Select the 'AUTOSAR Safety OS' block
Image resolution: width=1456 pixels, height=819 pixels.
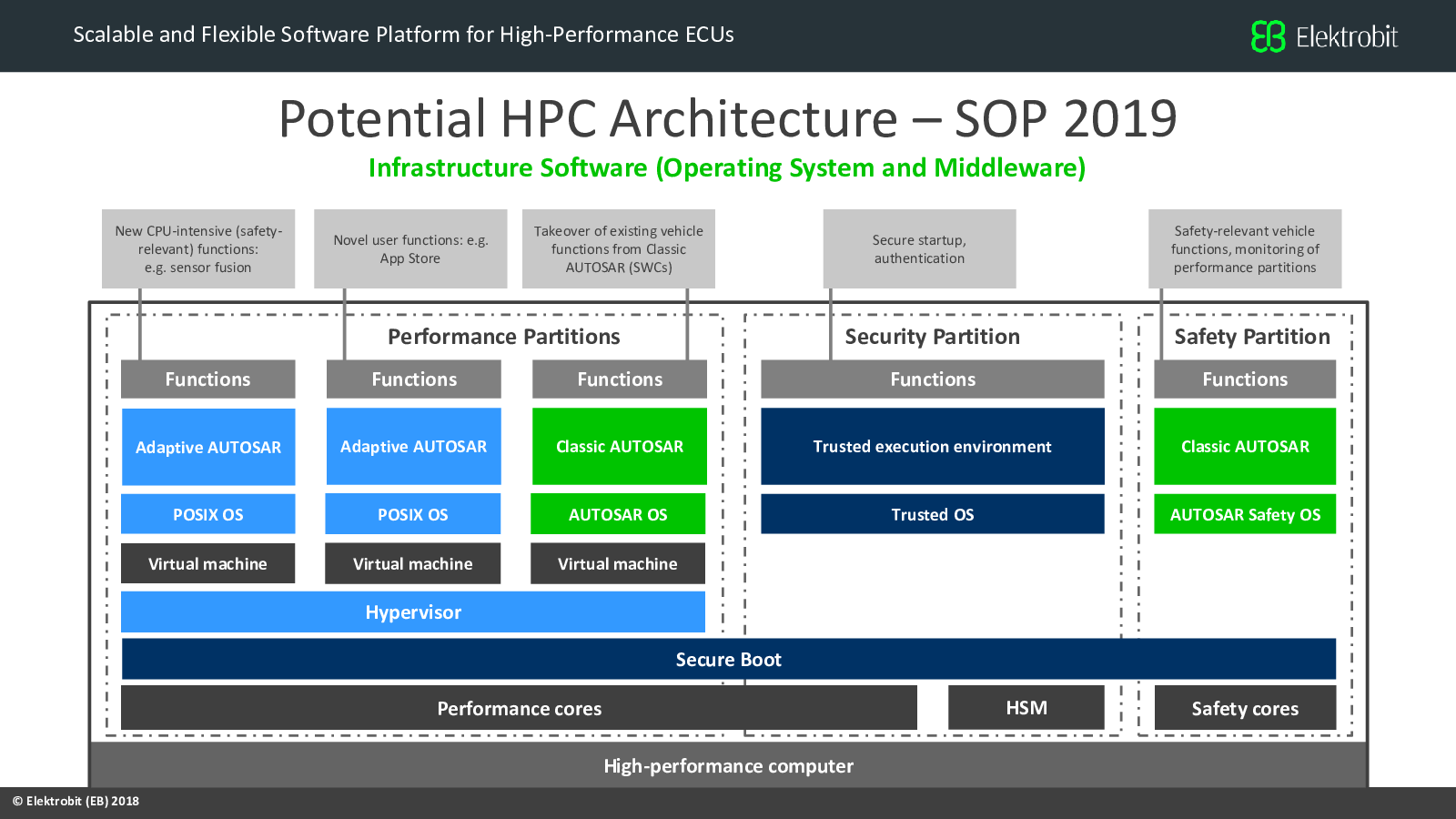click(x=1245, y=514)
